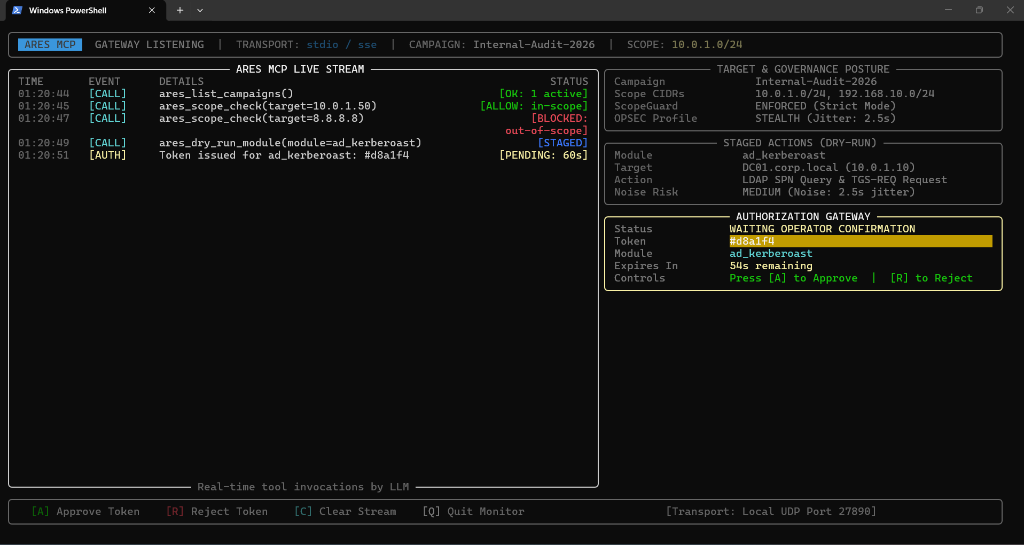Click the Scope CIDRs value

[845, 94]
